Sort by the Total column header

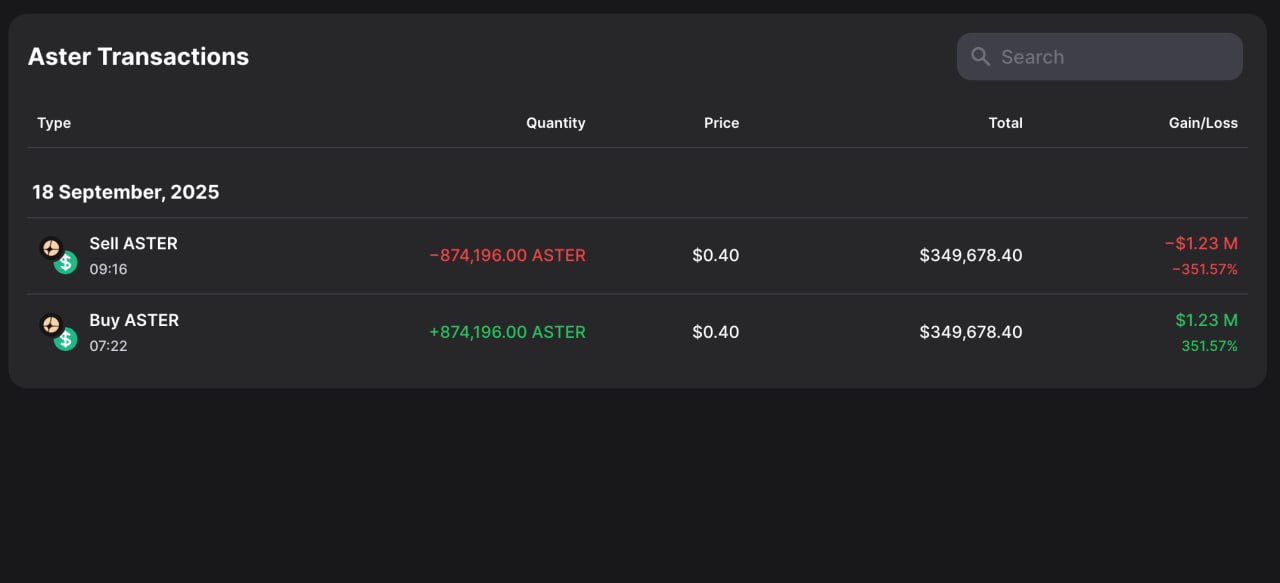coord(1005,123)
